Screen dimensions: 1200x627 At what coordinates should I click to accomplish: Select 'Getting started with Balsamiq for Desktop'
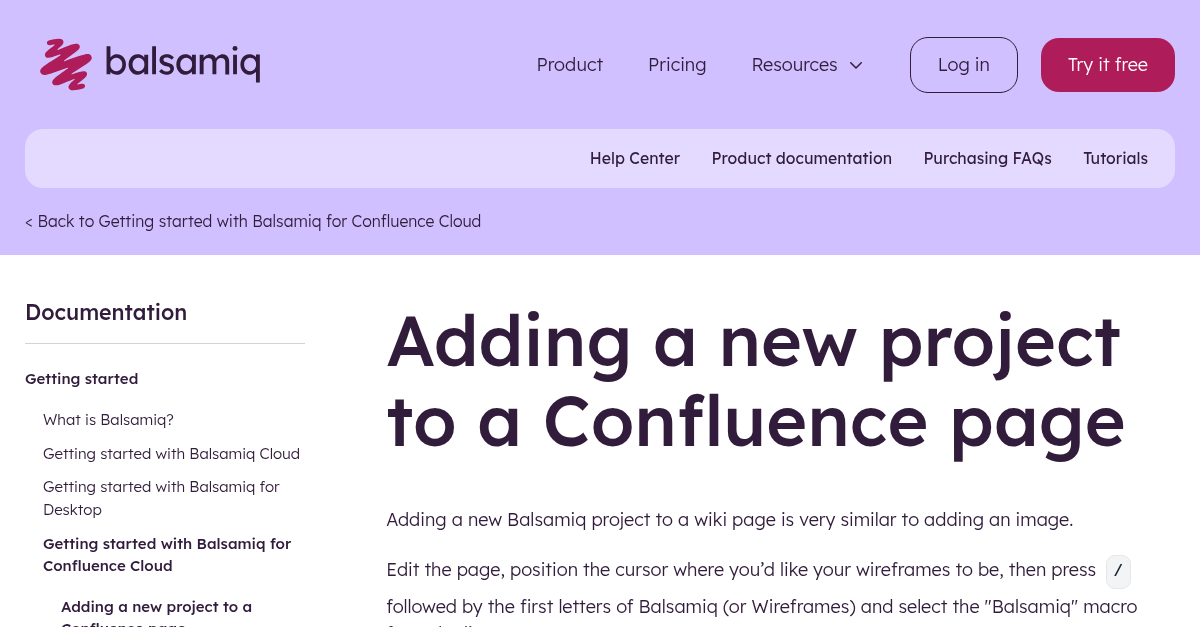tap(161, 497)
